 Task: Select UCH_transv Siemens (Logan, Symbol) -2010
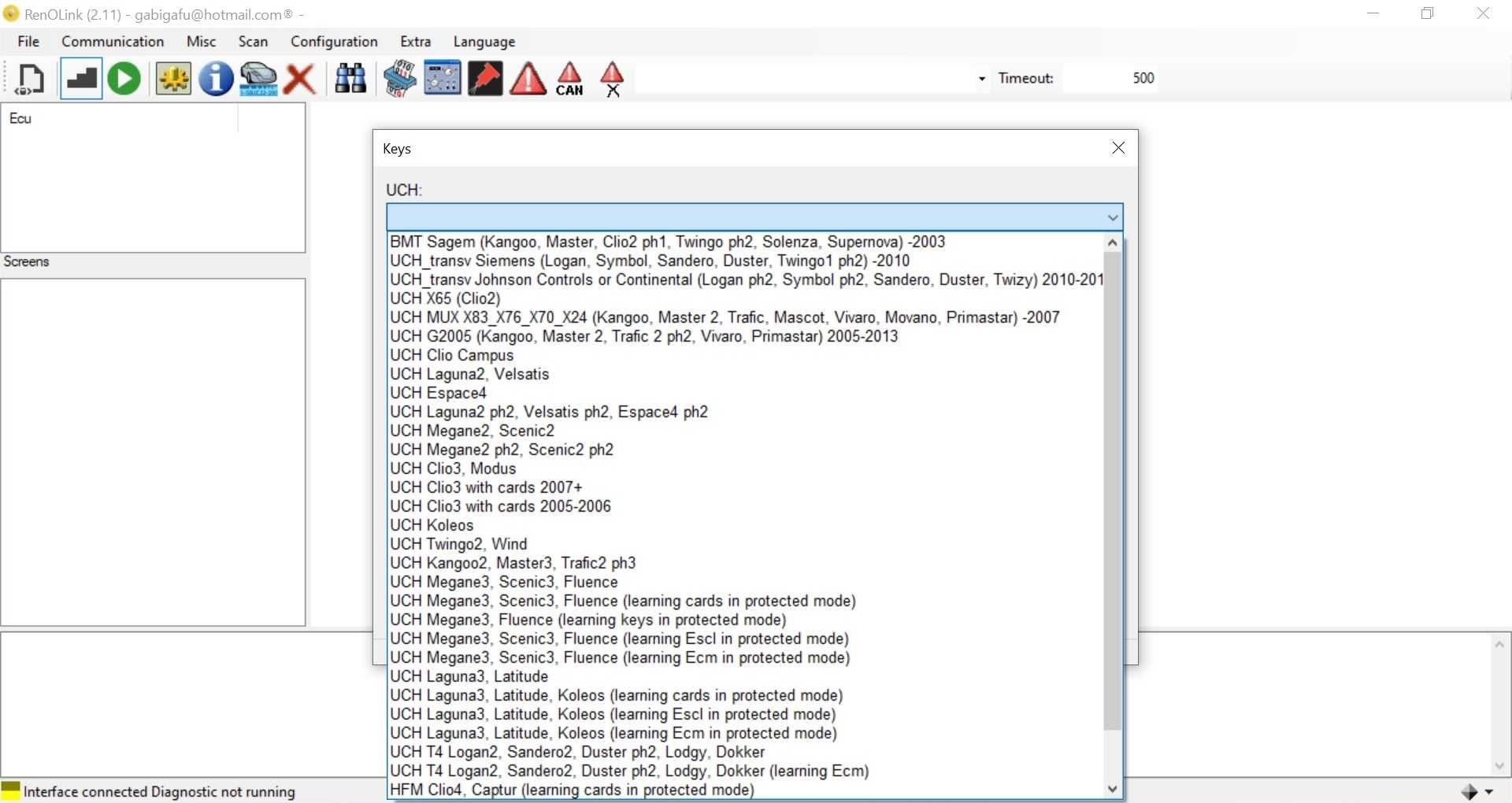(x=746, y=261)
